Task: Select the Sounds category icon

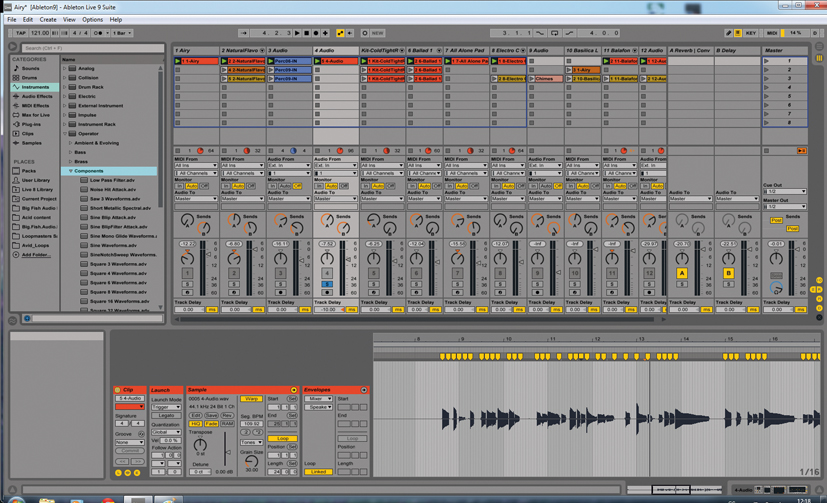Action: pyautogui.click(x=16, y=68)
